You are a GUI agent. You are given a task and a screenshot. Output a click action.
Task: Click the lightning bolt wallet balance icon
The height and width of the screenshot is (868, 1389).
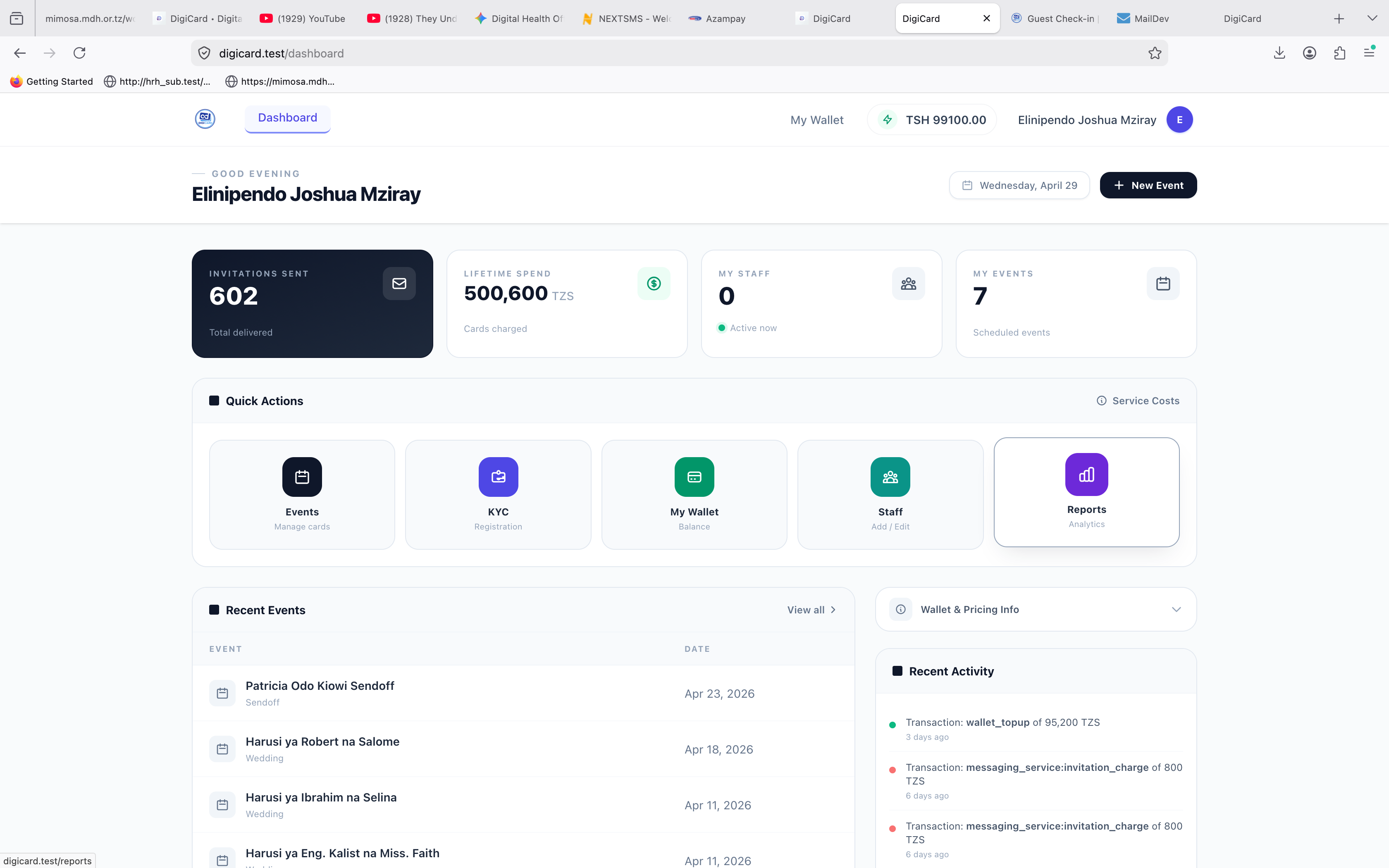click(x=888, y=119)
